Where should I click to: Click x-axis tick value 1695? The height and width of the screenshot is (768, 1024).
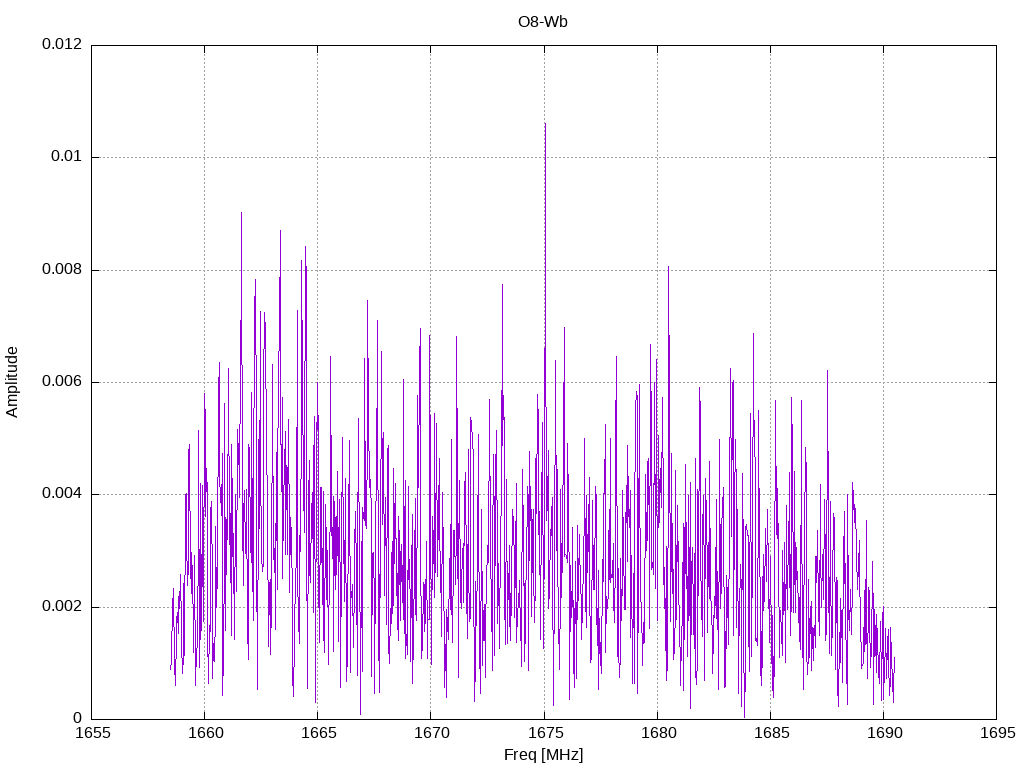coord(998,733)
